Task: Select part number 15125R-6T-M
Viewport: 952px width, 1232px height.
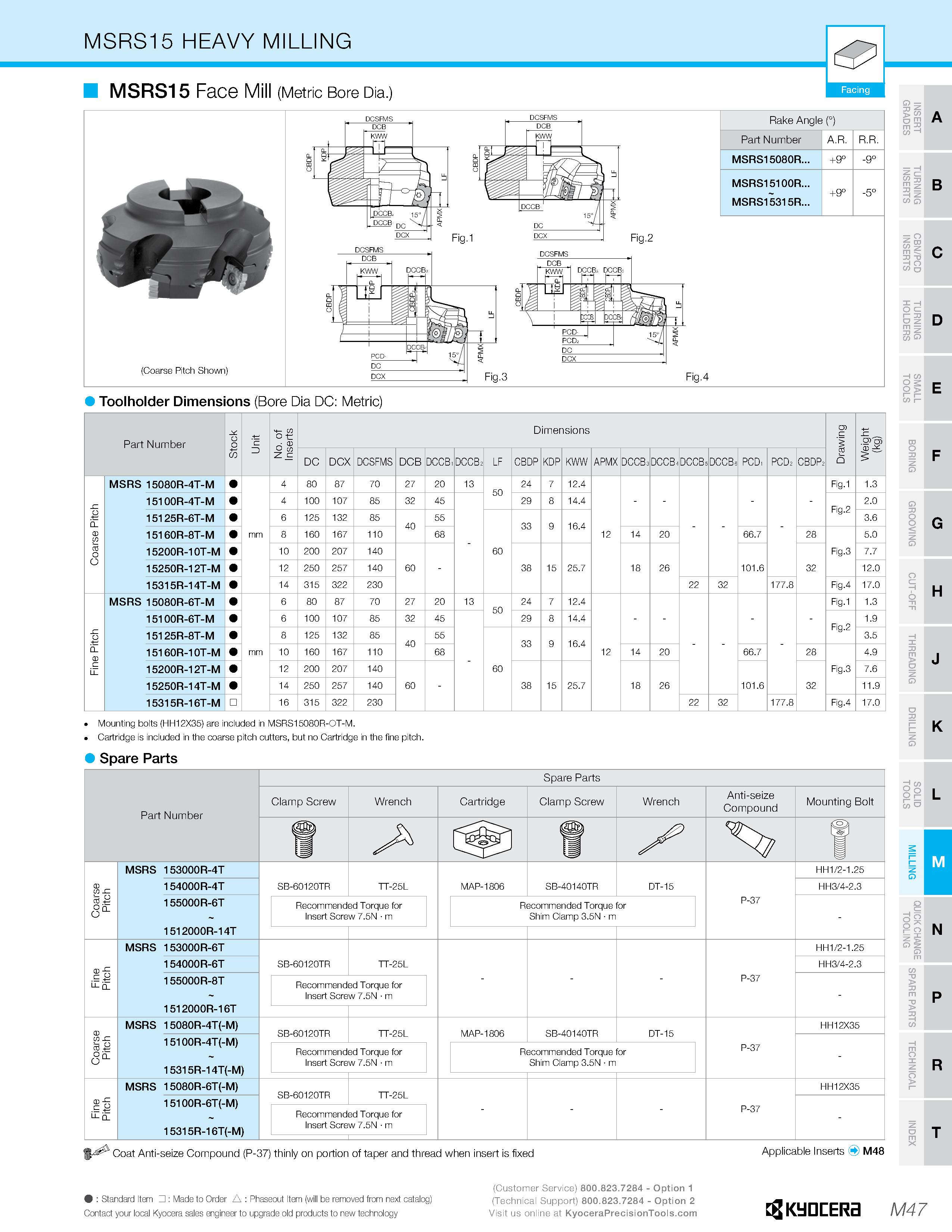Action: coord(180,518)
